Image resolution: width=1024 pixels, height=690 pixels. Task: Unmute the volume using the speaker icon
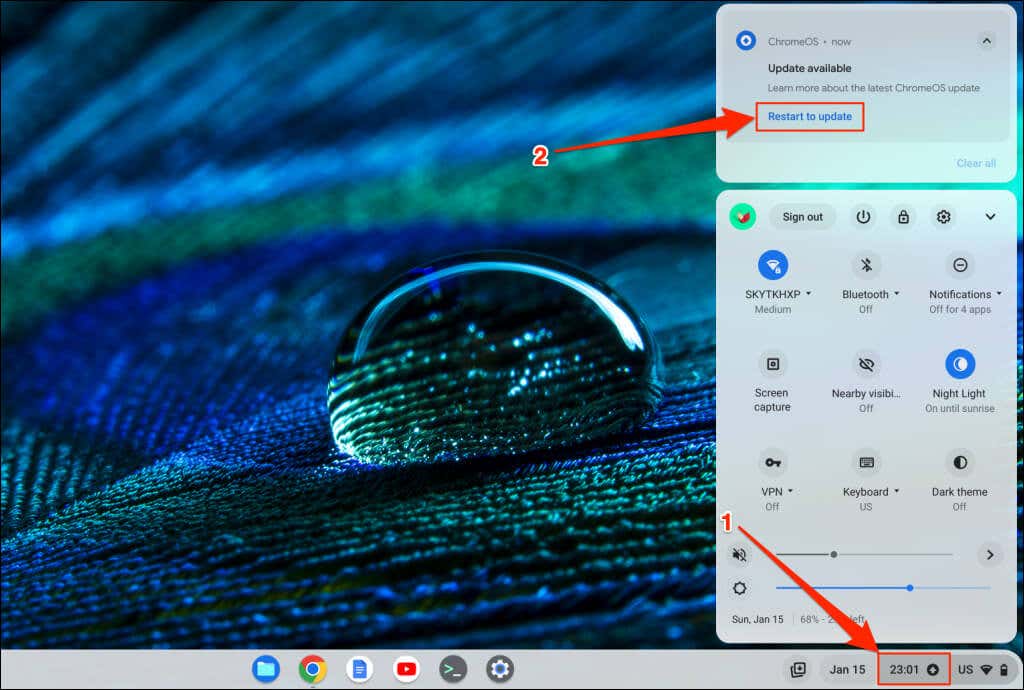[739, 555]
